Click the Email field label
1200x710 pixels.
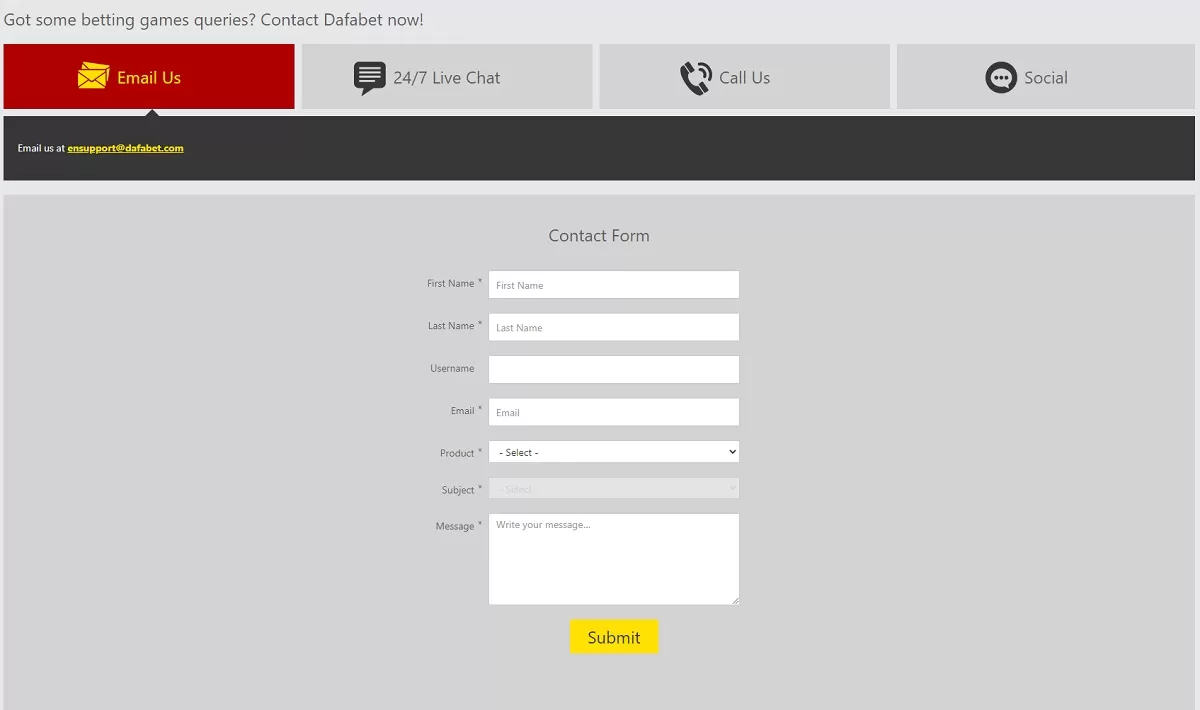tap(462, 411)
